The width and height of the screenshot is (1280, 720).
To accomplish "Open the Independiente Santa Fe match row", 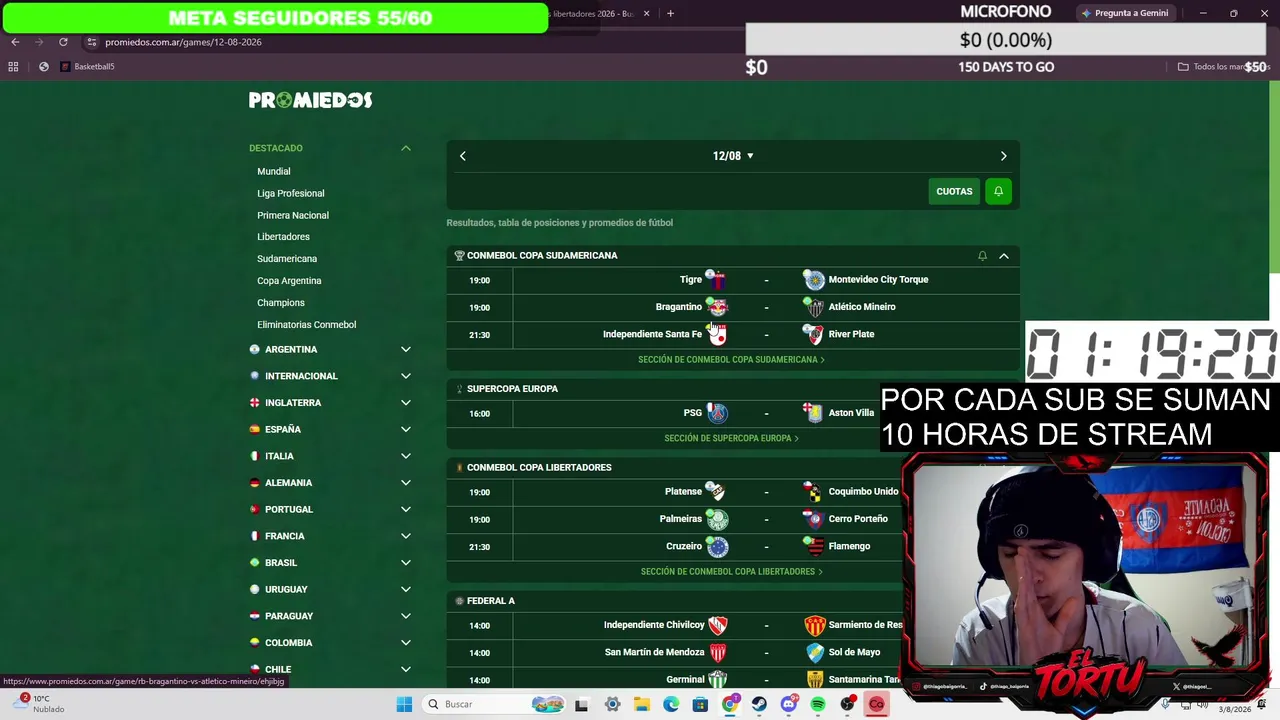I will pos(733,334).
